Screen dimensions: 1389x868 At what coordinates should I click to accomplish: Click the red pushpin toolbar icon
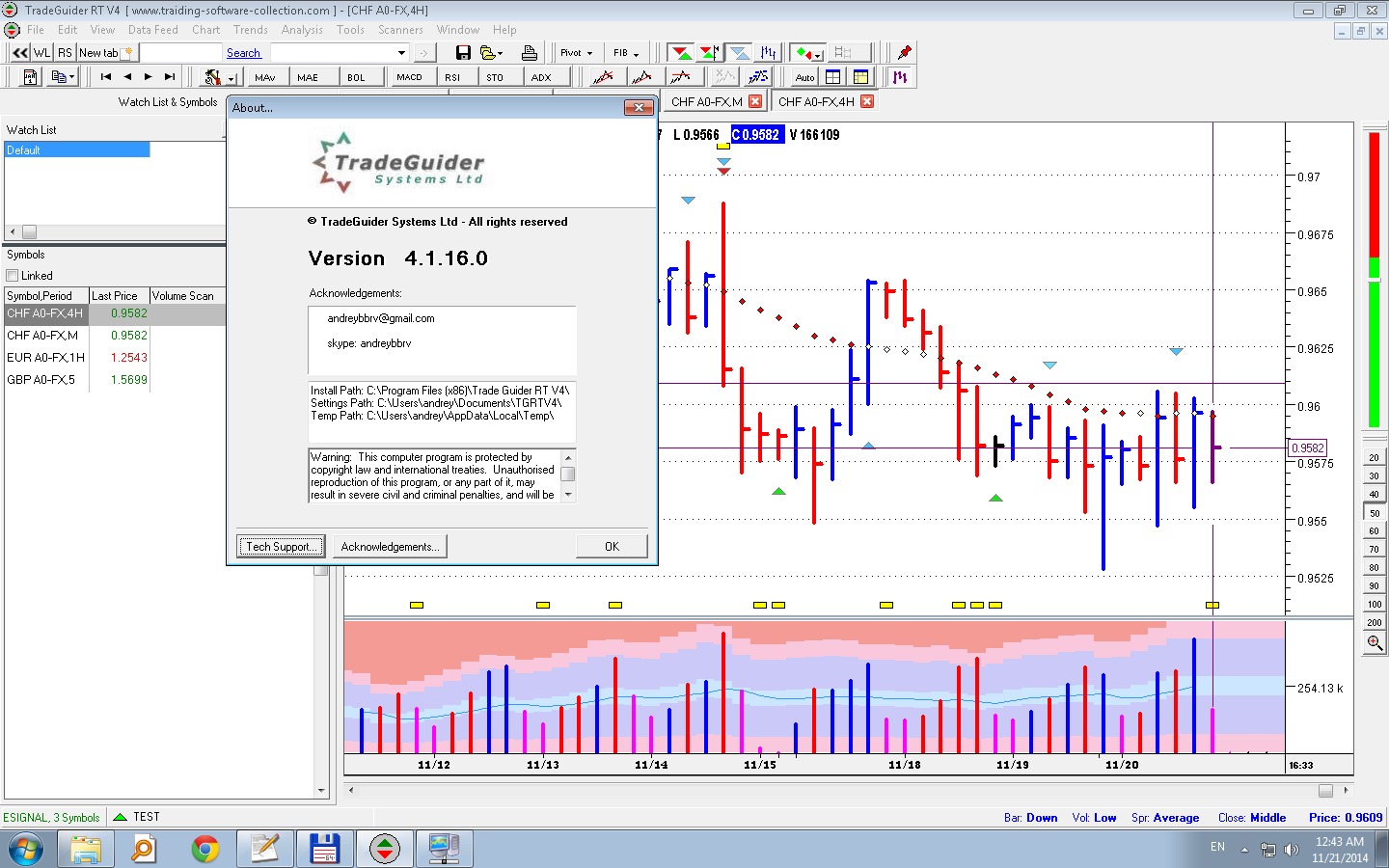click(904, 53)
